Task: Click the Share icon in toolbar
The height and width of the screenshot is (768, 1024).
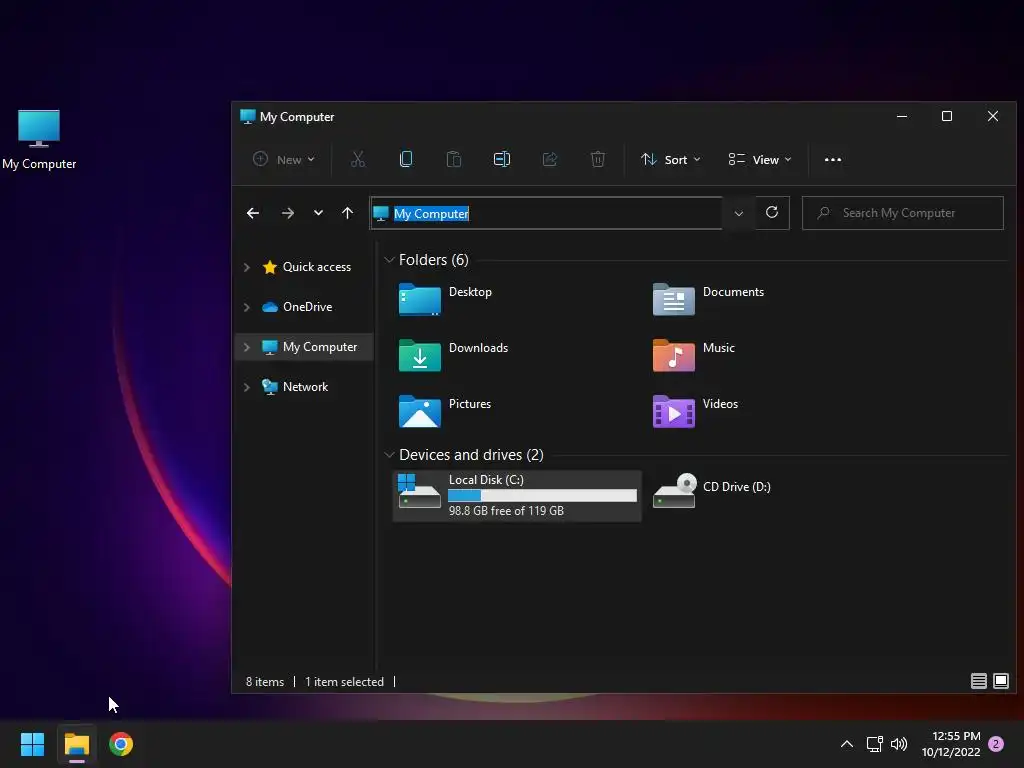Action: (x=550, y=159)
